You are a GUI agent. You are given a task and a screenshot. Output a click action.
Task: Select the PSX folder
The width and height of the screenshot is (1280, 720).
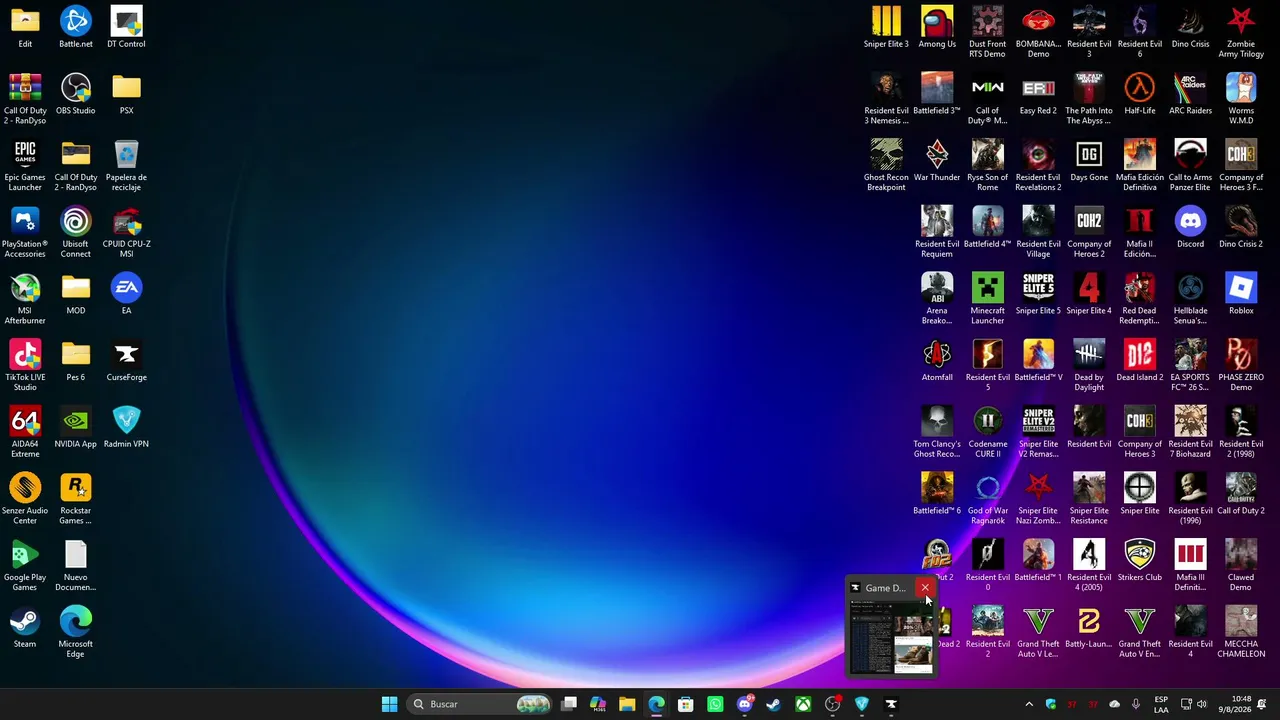(126, 94)
